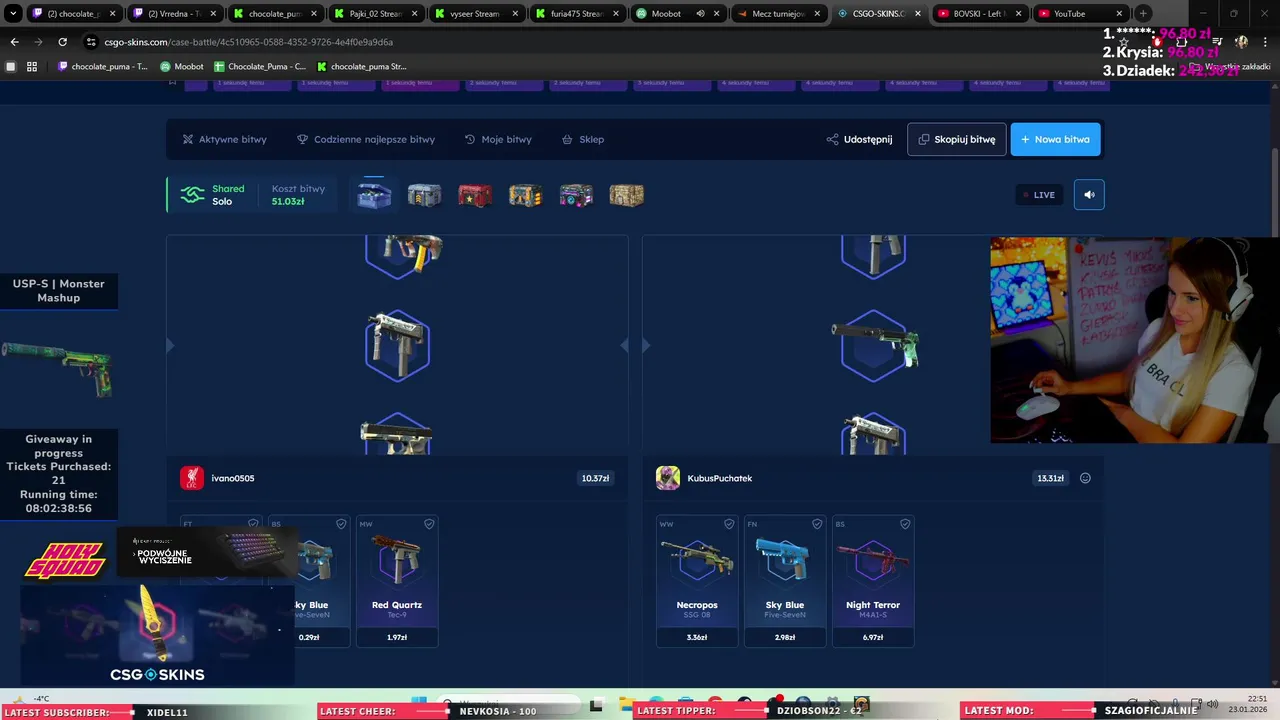Select Red Quartz Tec-9 item card
Viewport: 1280px width, 720px height.
pos(397,581)
